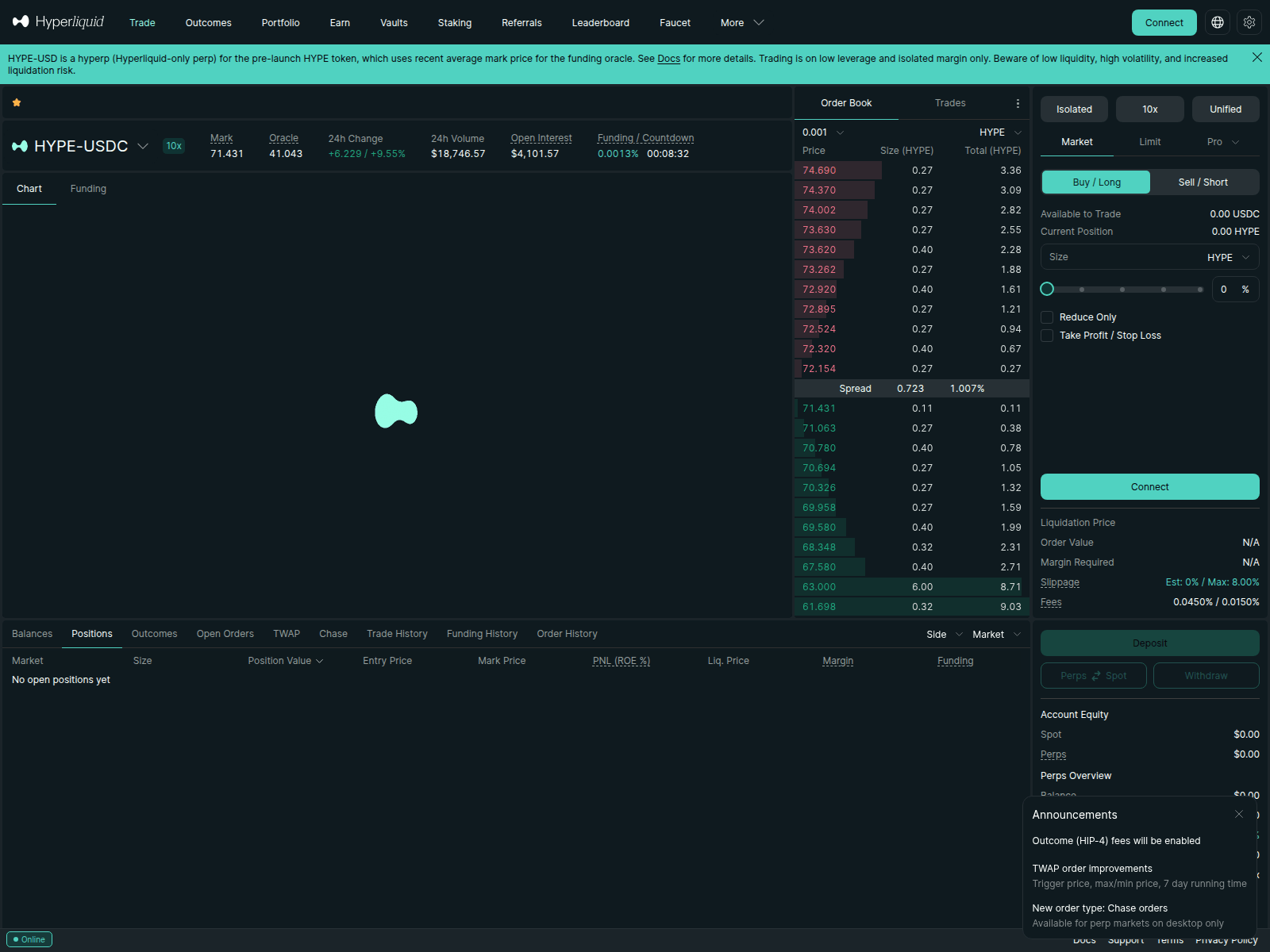Open the Open Orders tab
The height and width of the screenshot is (952, 1270).
(225, 634)
